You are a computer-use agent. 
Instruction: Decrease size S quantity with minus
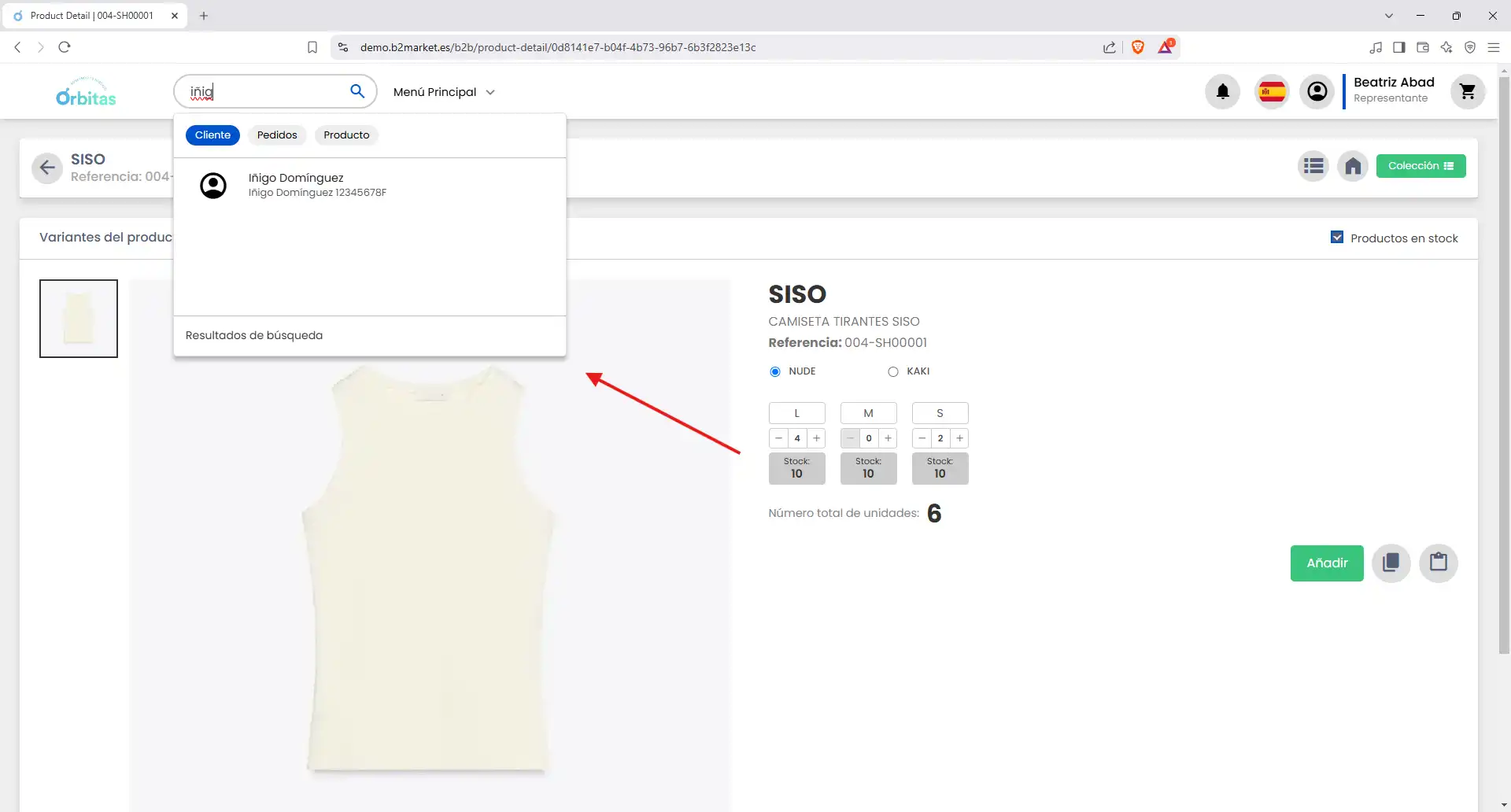(x=922, y=438)
